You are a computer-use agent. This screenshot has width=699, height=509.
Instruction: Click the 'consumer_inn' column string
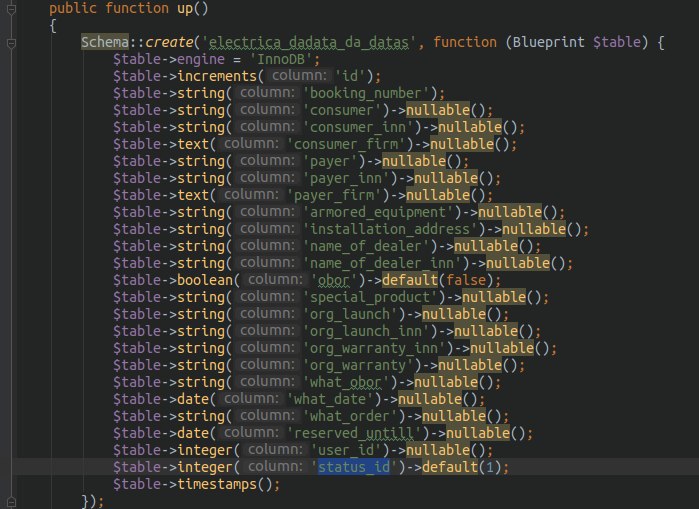358,127
